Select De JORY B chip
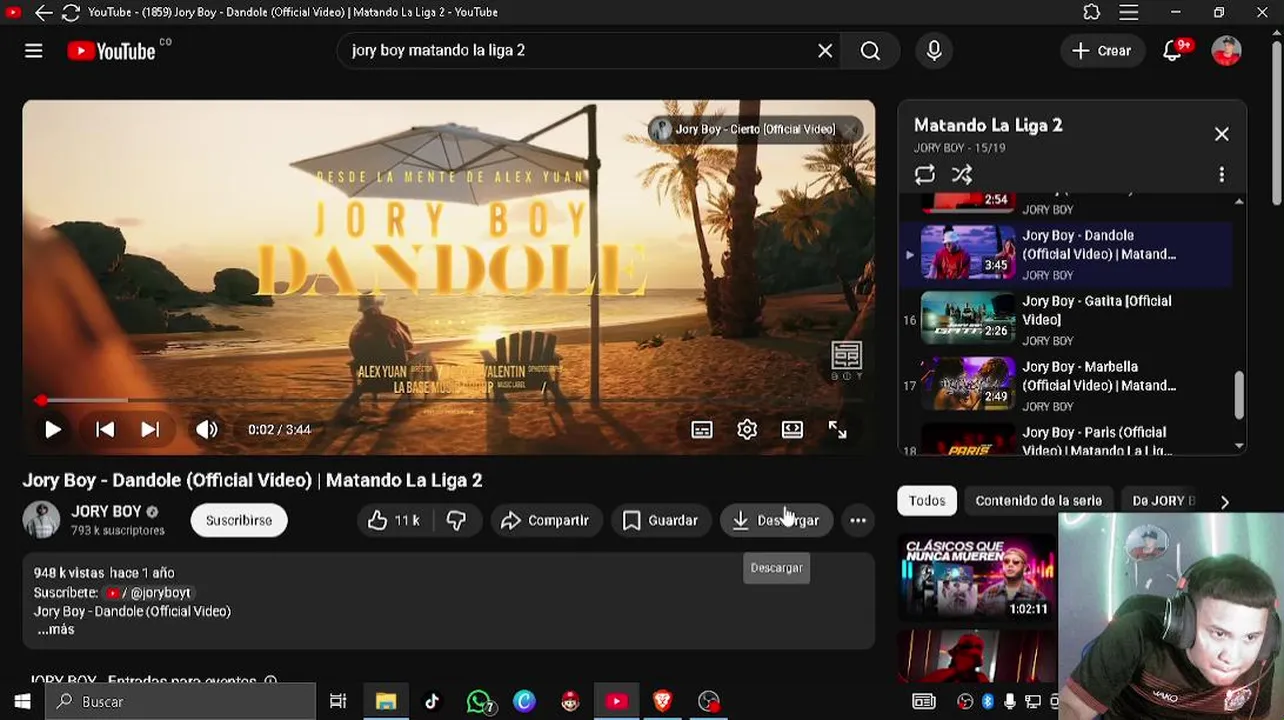This screenshot has width=1284, height=720. pyautogui.click(x=1163, y=501)
